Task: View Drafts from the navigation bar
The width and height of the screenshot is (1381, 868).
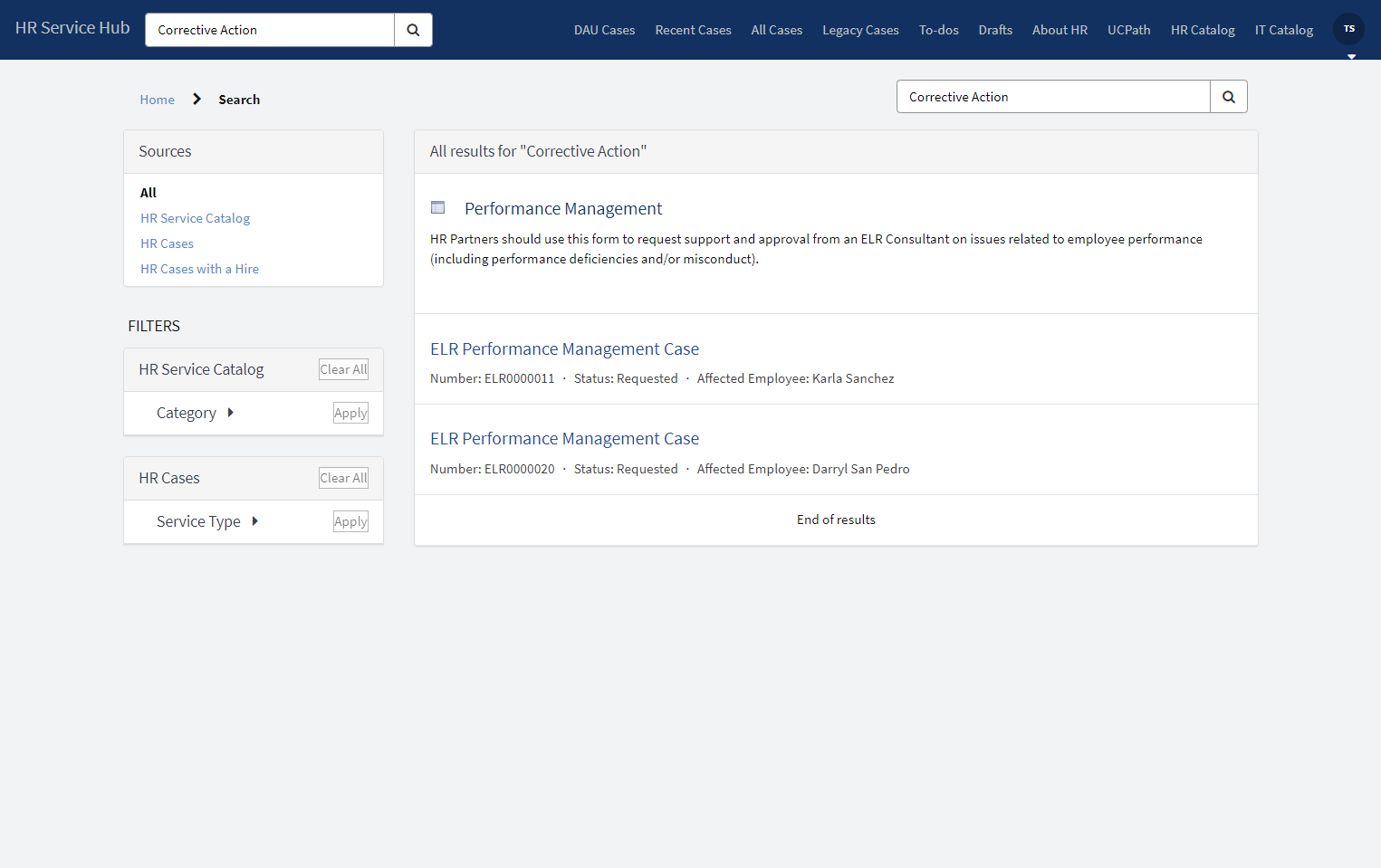Action: pyautogui.click(x=995, y=30)
